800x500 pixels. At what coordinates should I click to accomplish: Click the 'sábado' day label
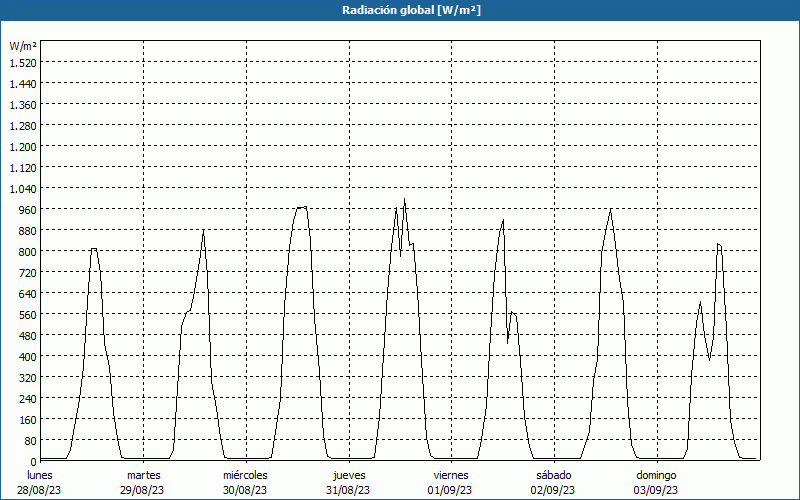coord(554,475)
